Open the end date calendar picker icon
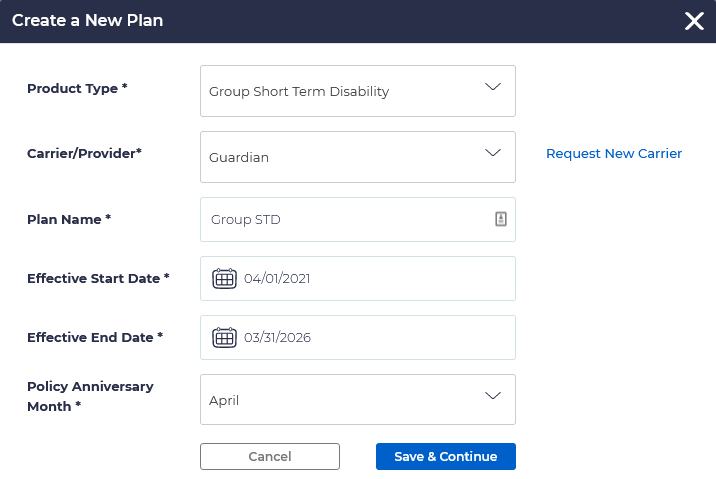 tap(224, 338)
